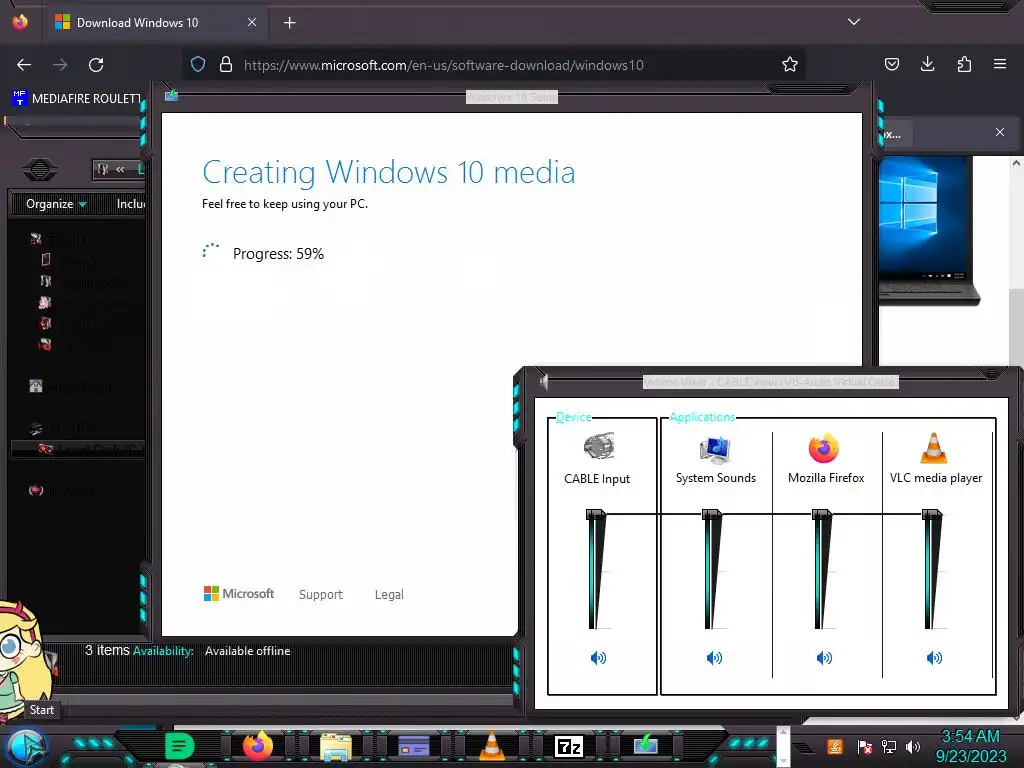Image resolution: width=1024 pixels, height=768 pixels.
Task: Click Volume Mixer title bar speaker icon
Action: pyautogui.click(x=544, y=381)
